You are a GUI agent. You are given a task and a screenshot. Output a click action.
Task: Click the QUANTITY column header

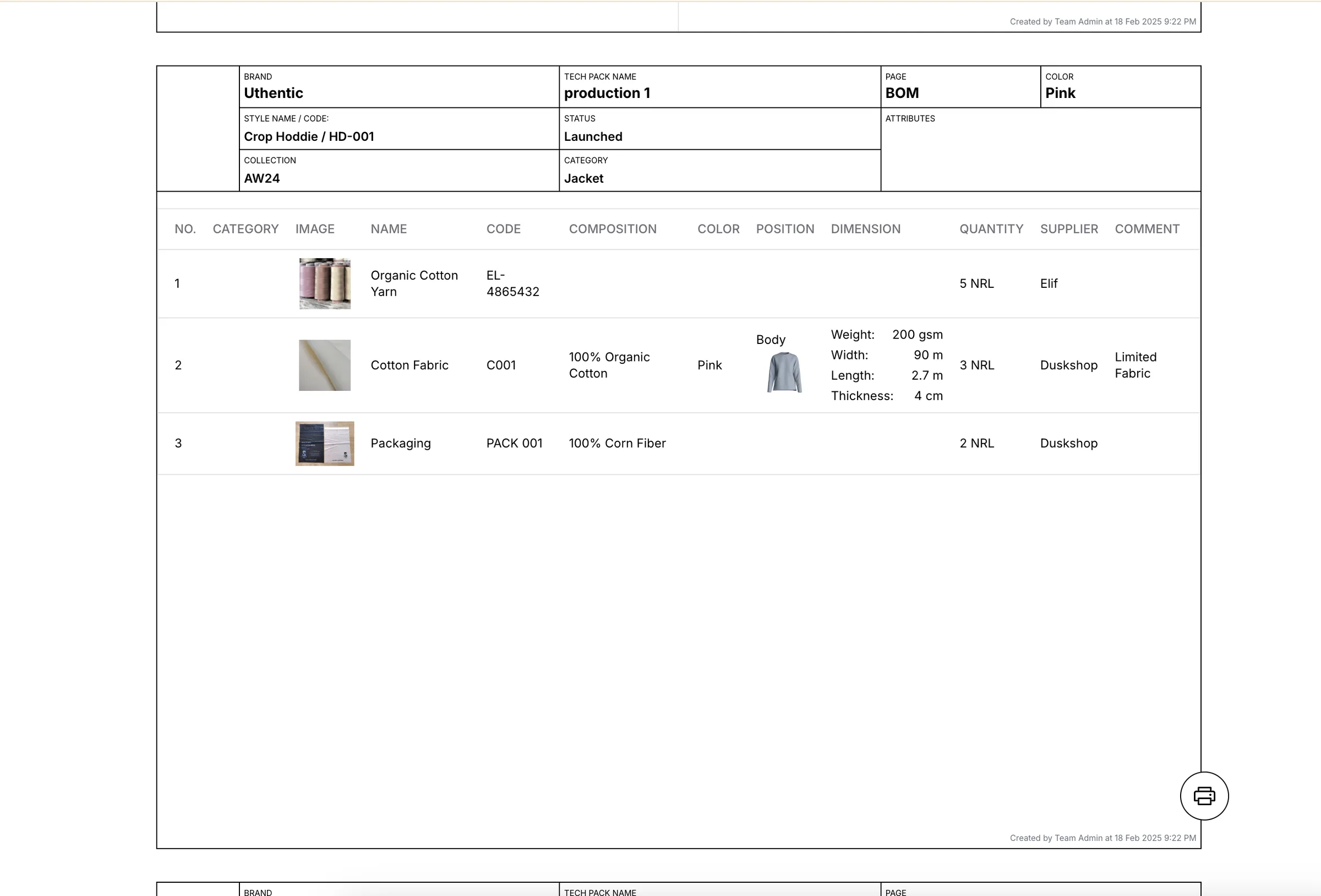point(991,228)
